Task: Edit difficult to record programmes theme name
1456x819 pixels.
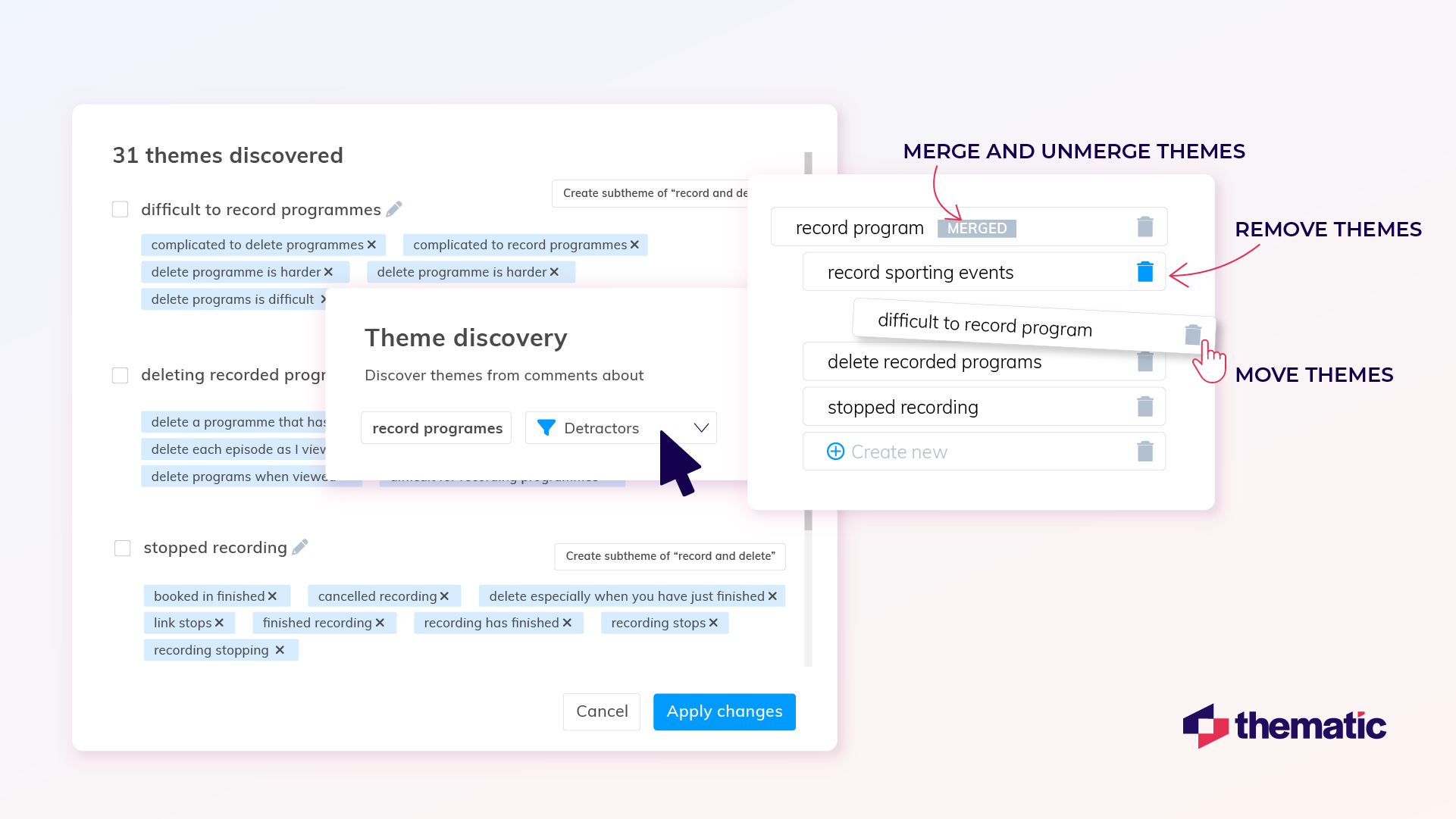Action: [x=394, y=209]
